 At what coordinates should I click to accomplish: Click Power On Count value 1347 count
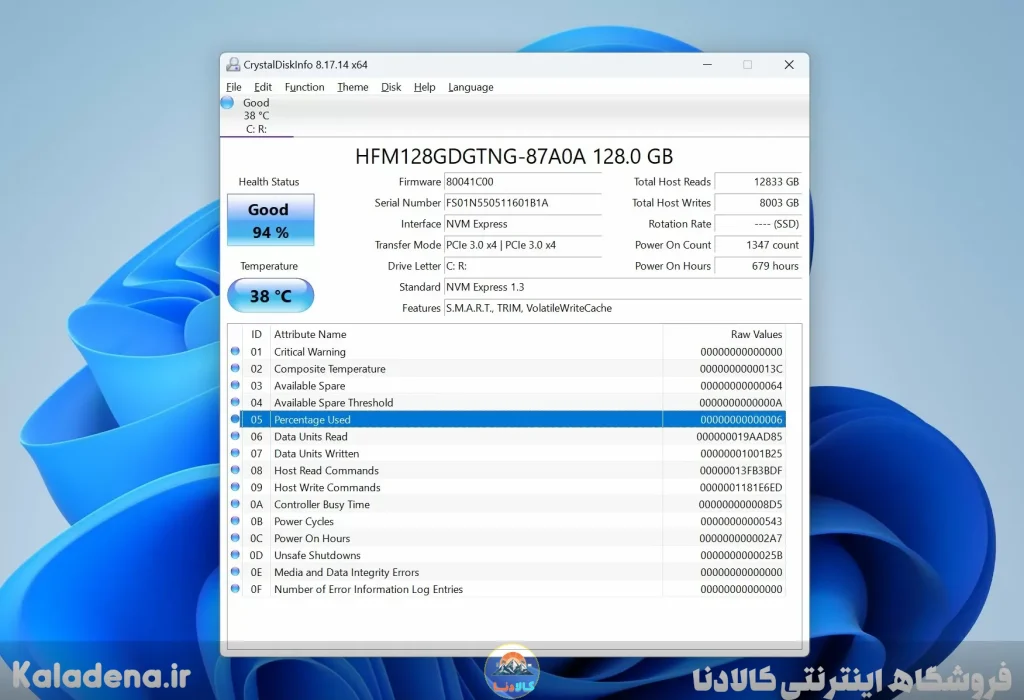(758, 245)
